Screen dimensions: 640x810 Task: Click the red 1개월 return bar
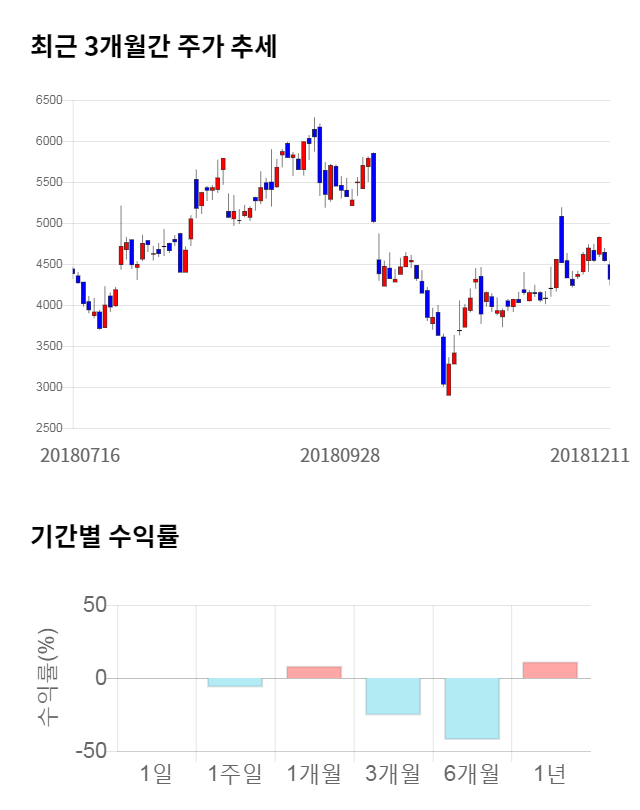point(314,672)
